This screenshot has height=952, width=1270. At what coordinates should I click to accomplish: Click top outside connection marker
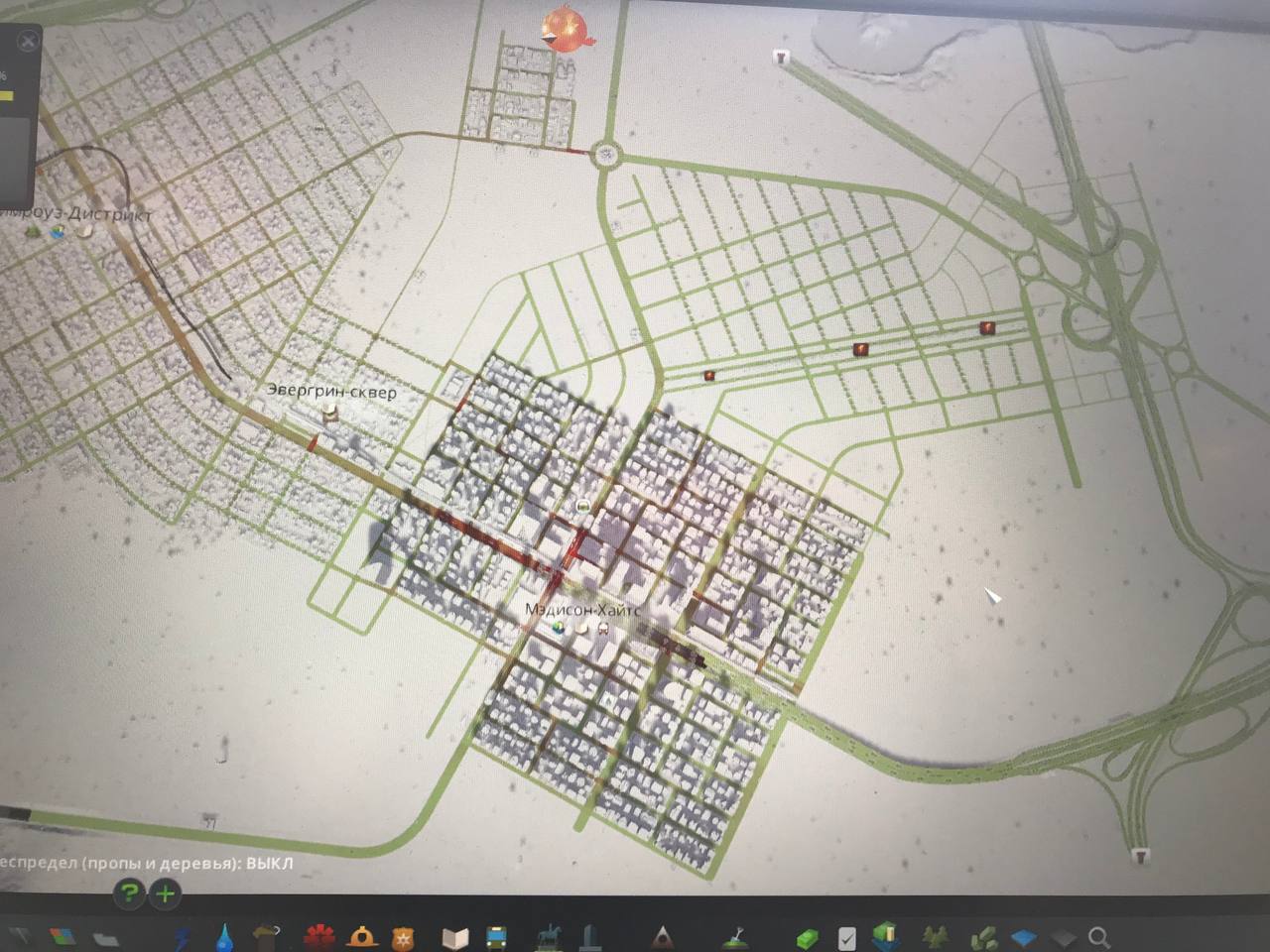point(781,57)
